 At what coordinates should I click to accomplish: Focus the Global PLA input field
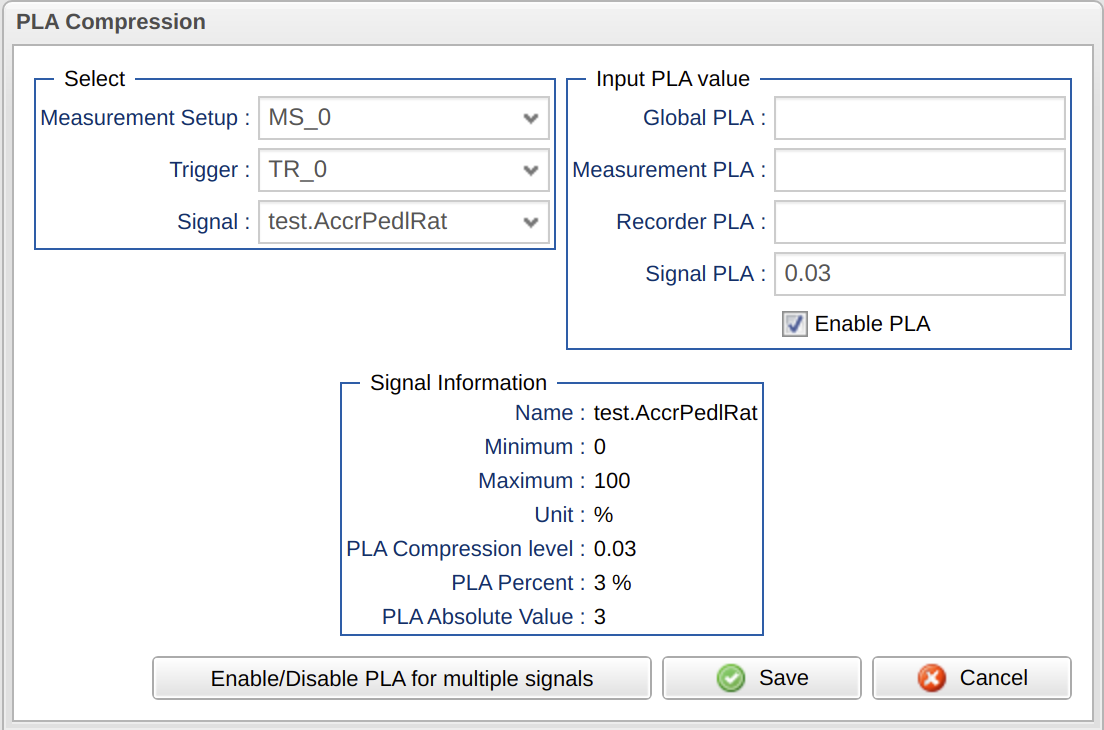pyautogui.click(x=919, y=118)
